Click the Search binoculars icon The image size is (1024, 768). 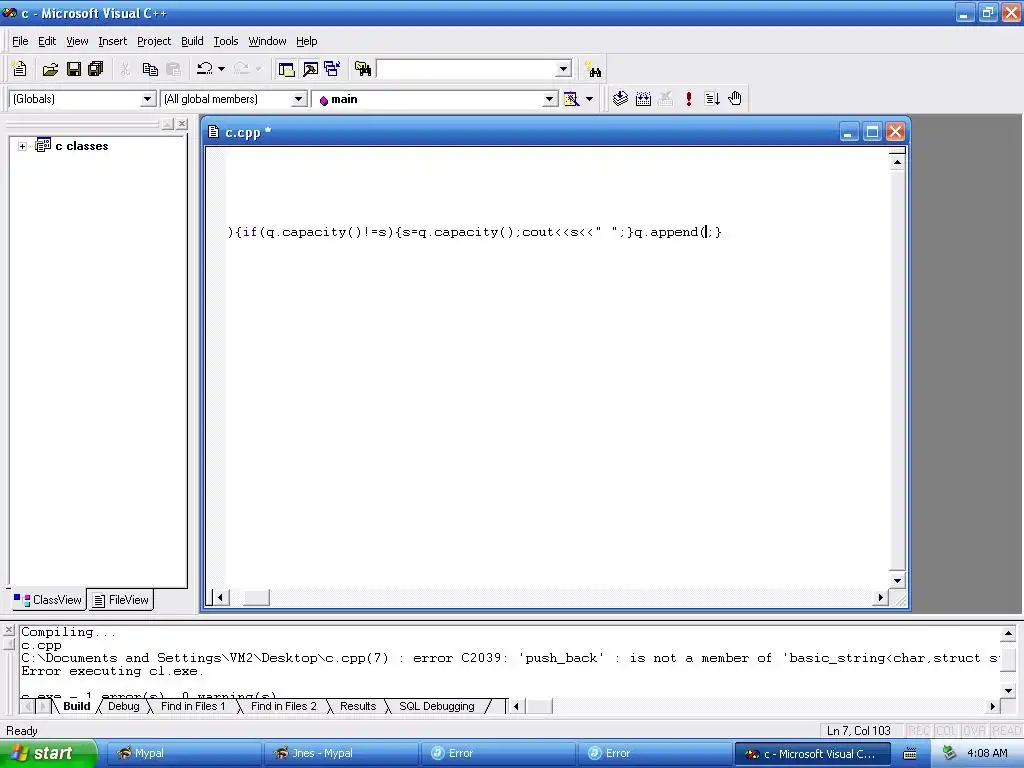pyautogui.click(x=594, y=69)
